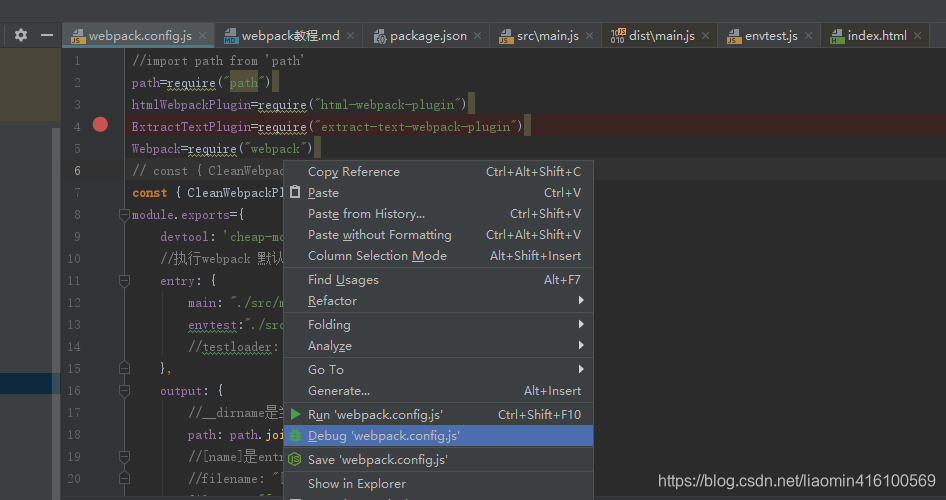Toggle fold marker on line 20
The image size is (946, 500).
pyautogui.click(x=124, y=478)
